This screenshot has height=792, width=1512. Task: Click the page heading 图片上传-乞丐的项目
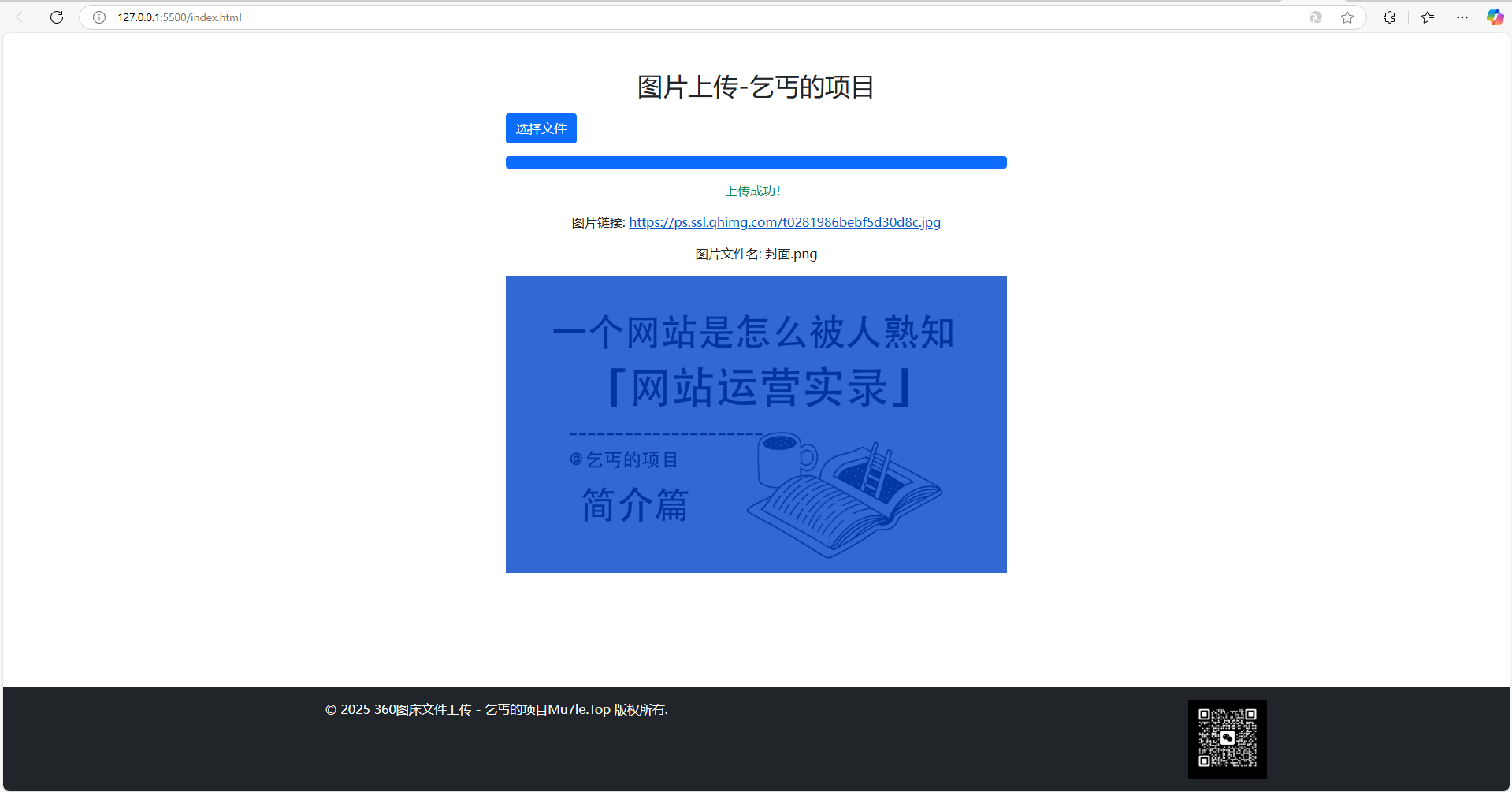click(x=756, y=87)
